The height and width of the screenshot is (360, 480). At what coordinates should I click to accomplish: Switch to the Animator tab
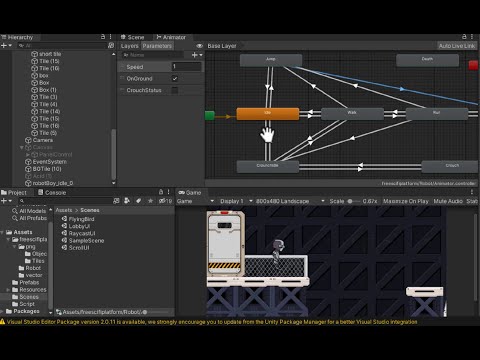tap(171, 37)
